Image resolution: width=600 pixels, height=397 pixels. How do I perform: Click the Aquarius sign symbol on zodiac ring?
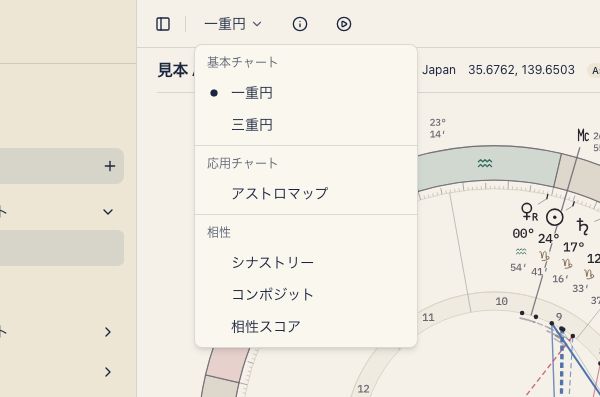[x=485, y=163]
